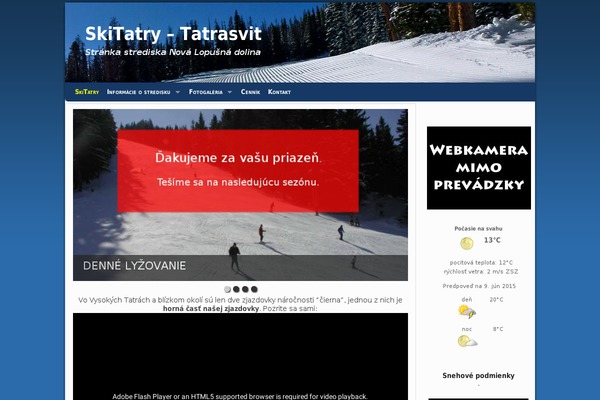The image size is (600, 400).
Task: Click the Adobe Flash Player required message
Action: point(240,396)
